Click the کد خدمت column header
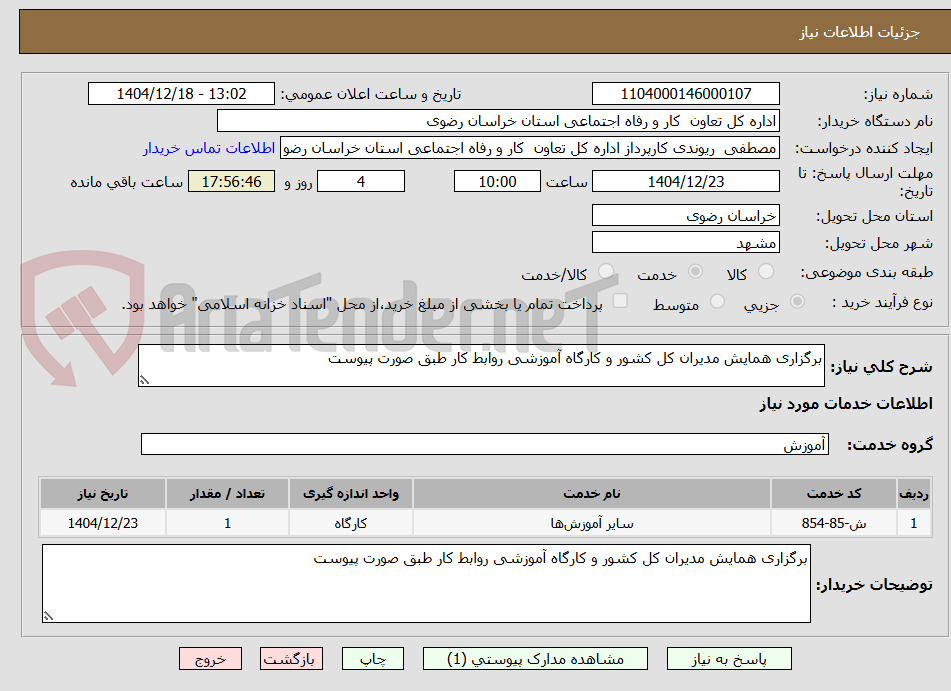Image resolution: width=951 pixels, height=691 pixels. (833, 494)
